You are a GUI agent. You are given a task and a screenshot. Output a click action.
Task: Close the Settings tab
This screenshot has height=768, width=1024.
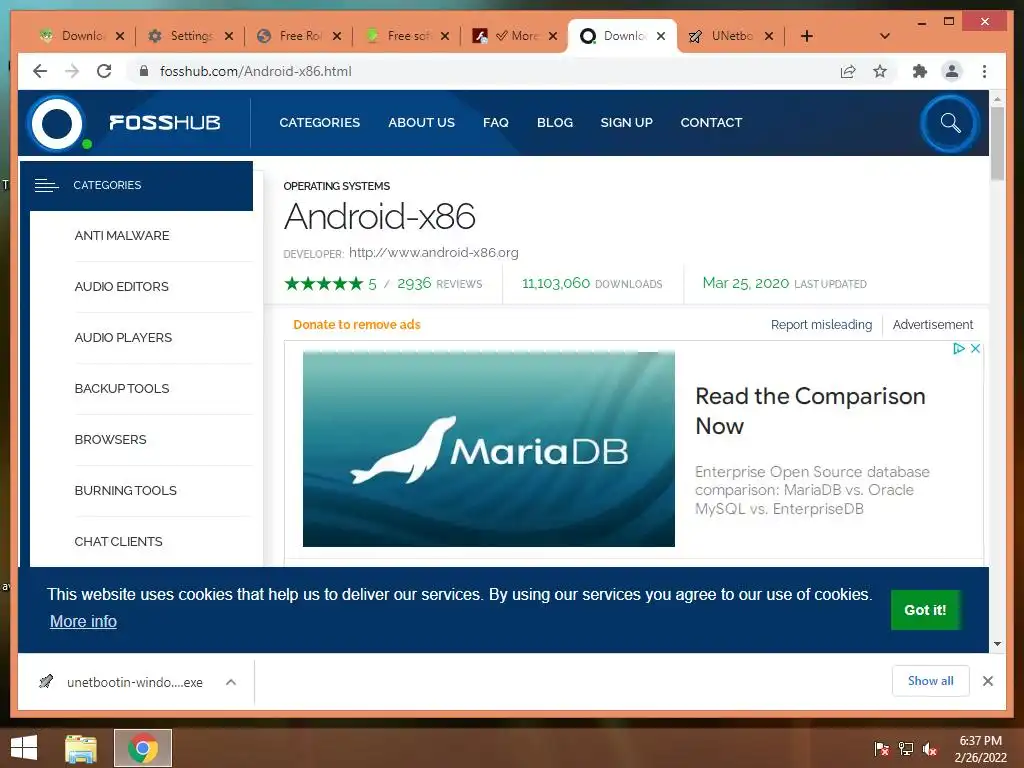[229, 36]
